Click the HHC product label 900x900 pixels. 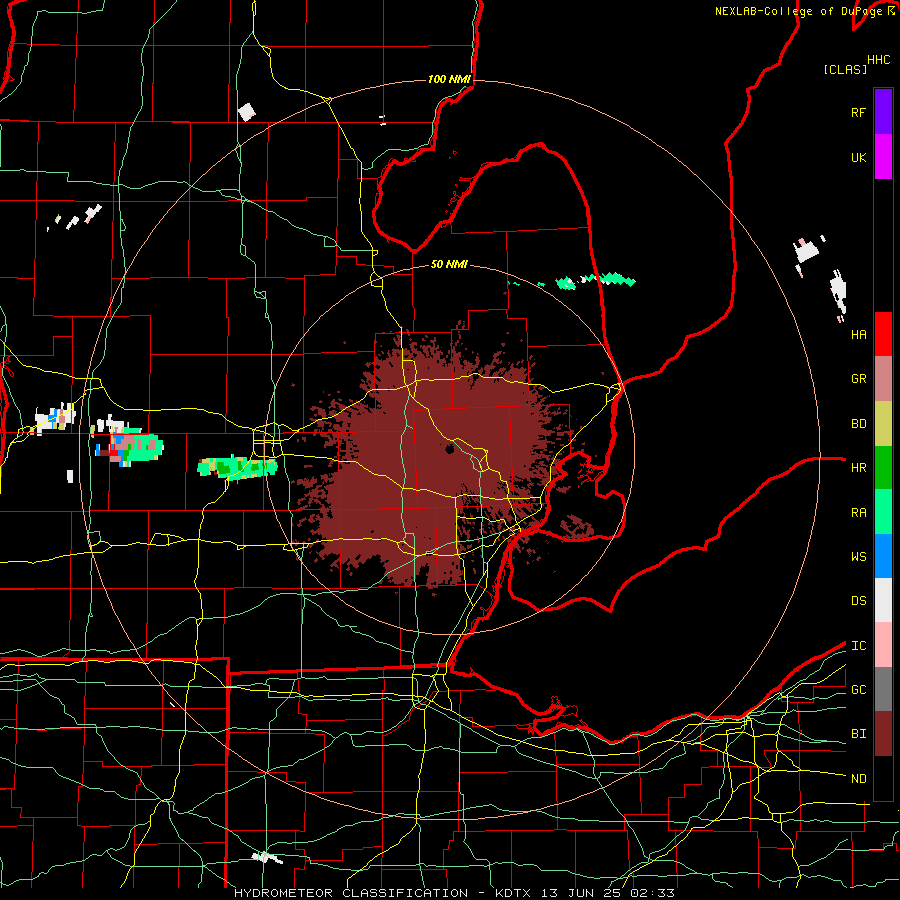(878, 60)
